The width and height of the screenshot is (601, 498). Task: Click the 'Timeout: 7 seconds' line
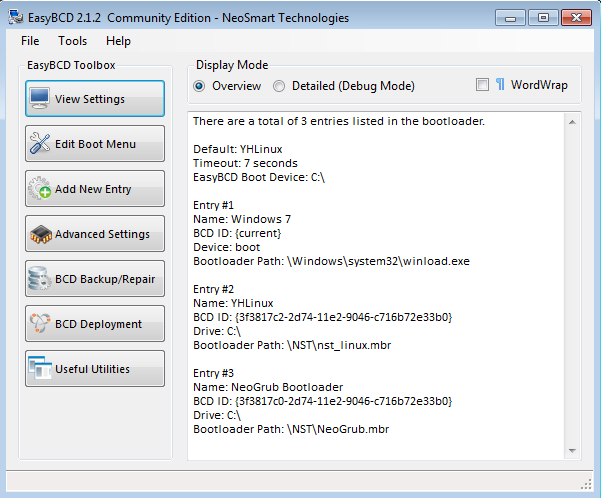coord(245,163)
